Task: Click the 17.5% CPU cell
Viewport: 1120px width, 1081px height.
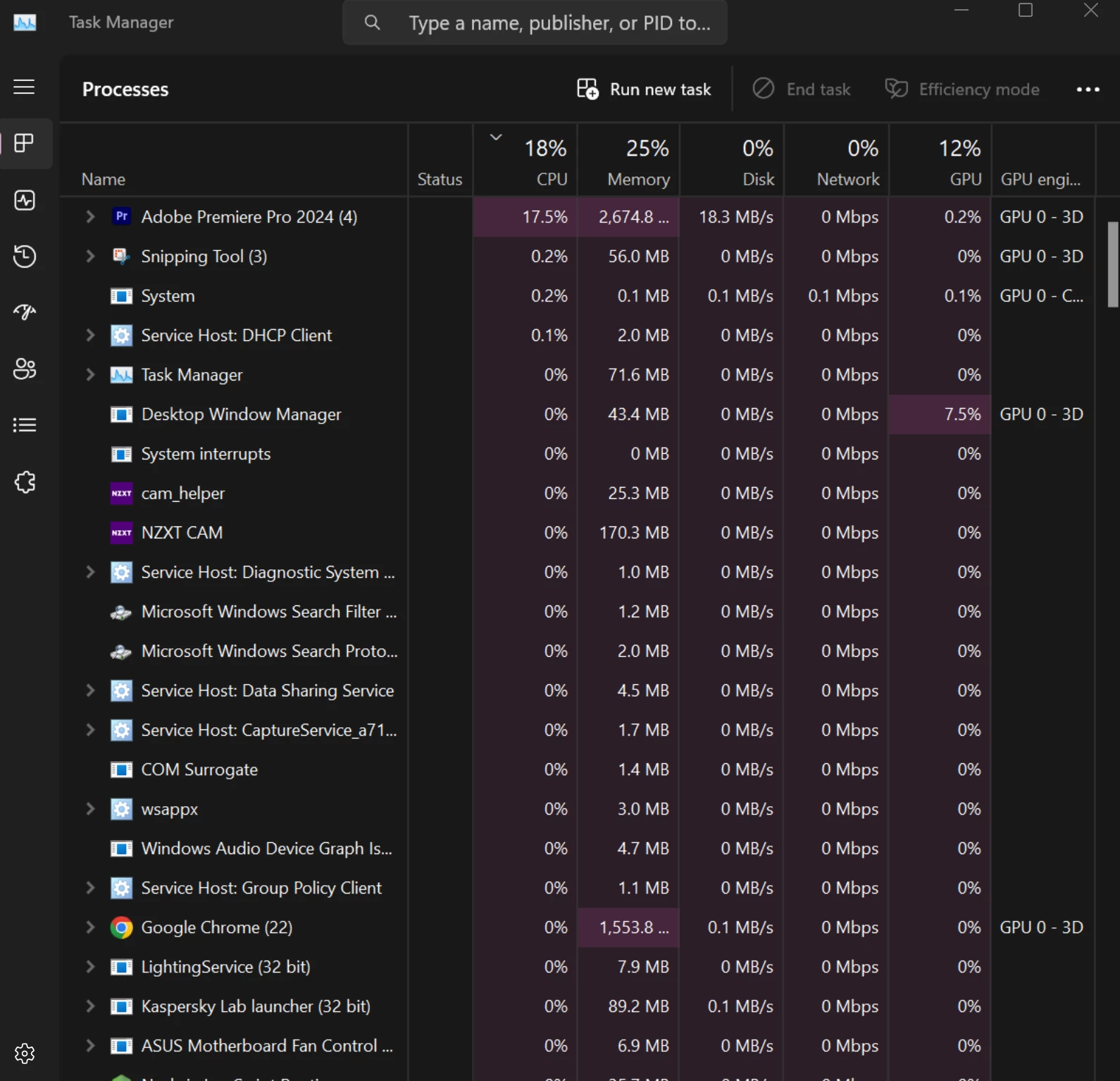Action: (525, 217)
